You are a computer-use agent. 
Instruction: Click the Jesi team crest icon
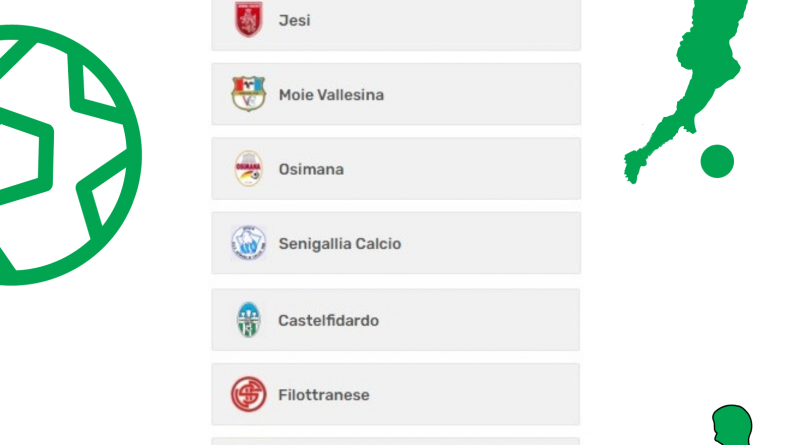click(x=248, y=19)
